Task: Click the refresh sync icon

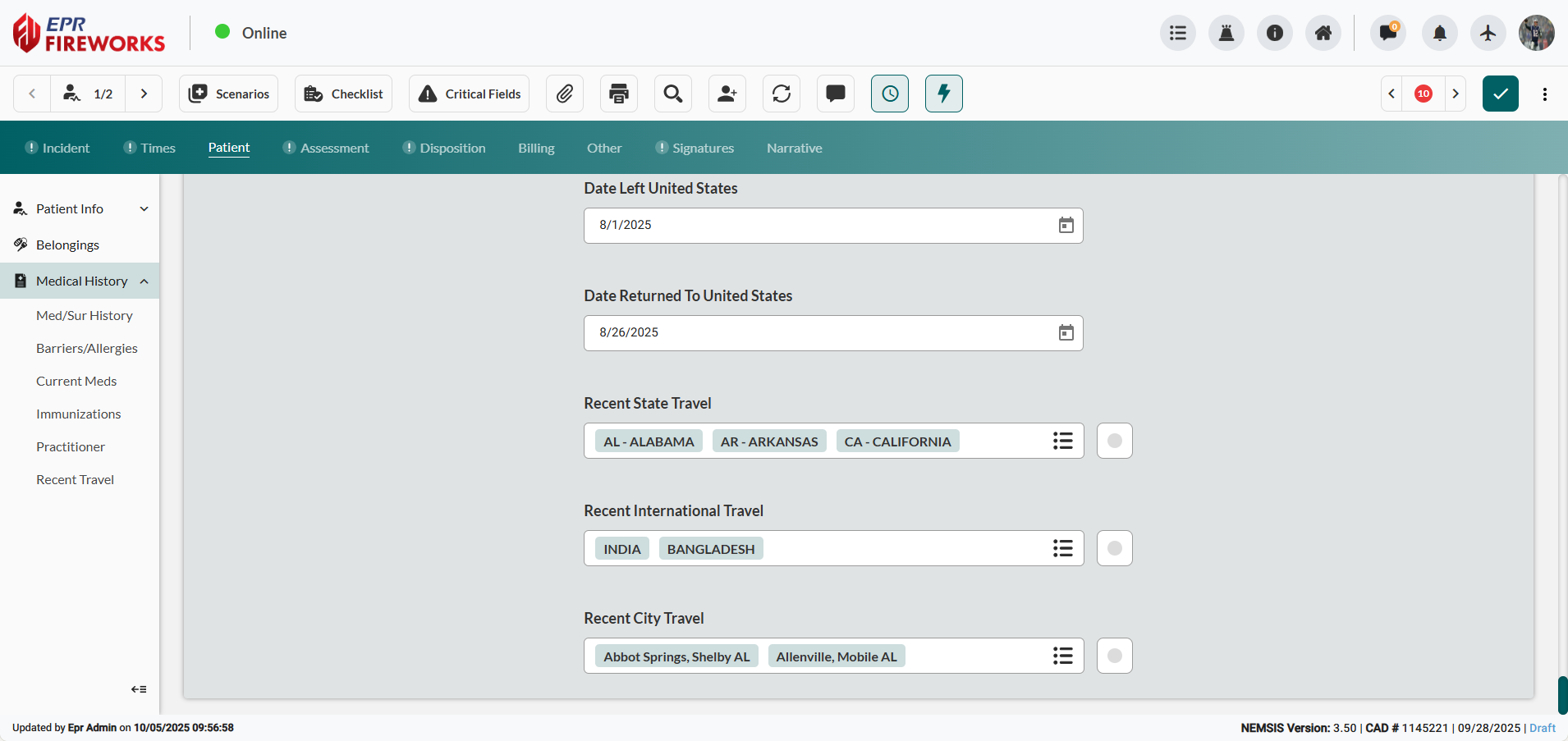Action: pos(782,94)
